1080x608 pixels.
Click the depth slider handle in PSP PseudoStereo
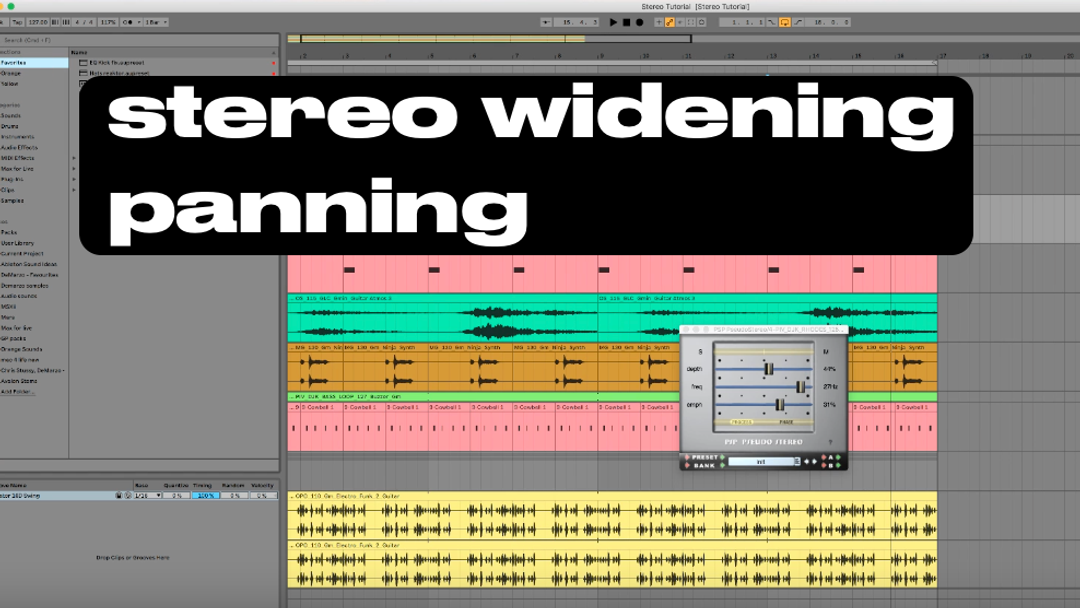769,369
